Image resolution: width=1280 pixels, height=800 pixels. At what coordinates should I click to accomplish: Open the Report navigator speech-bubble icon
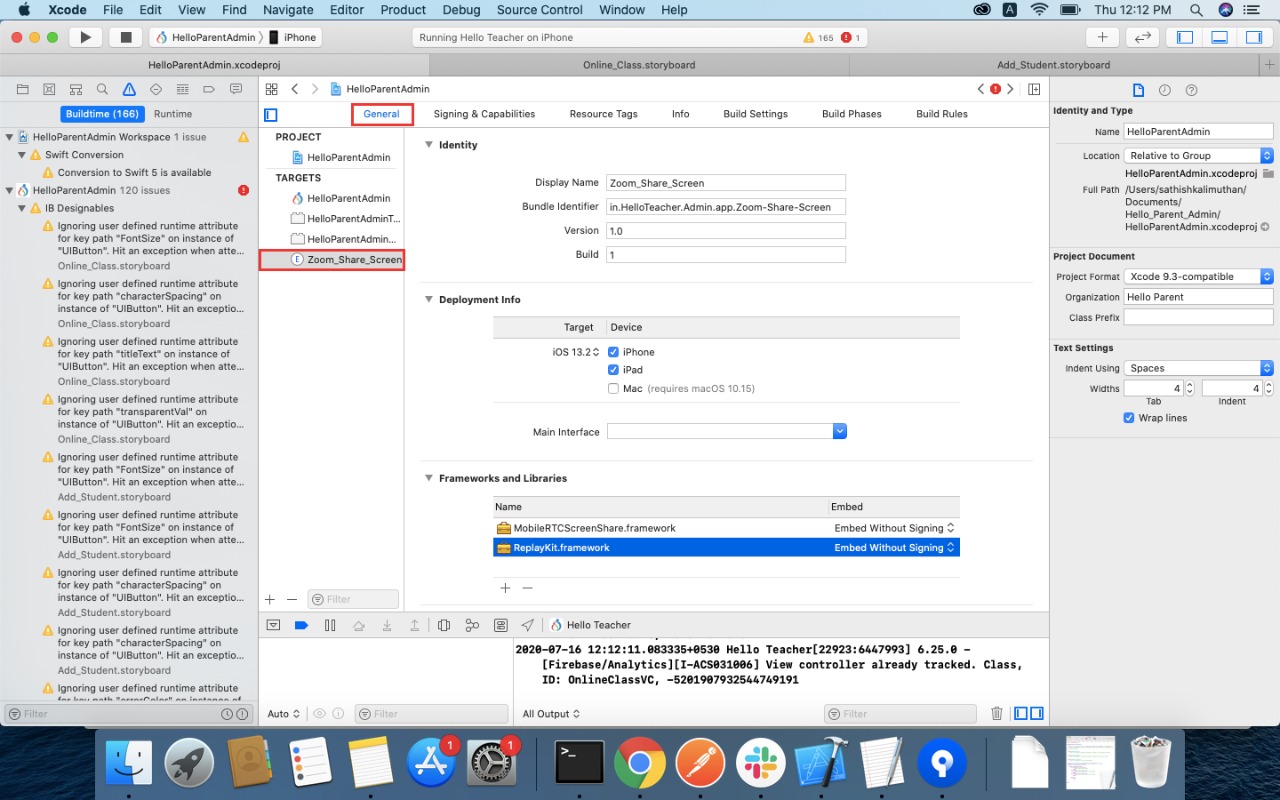(236, 89)
